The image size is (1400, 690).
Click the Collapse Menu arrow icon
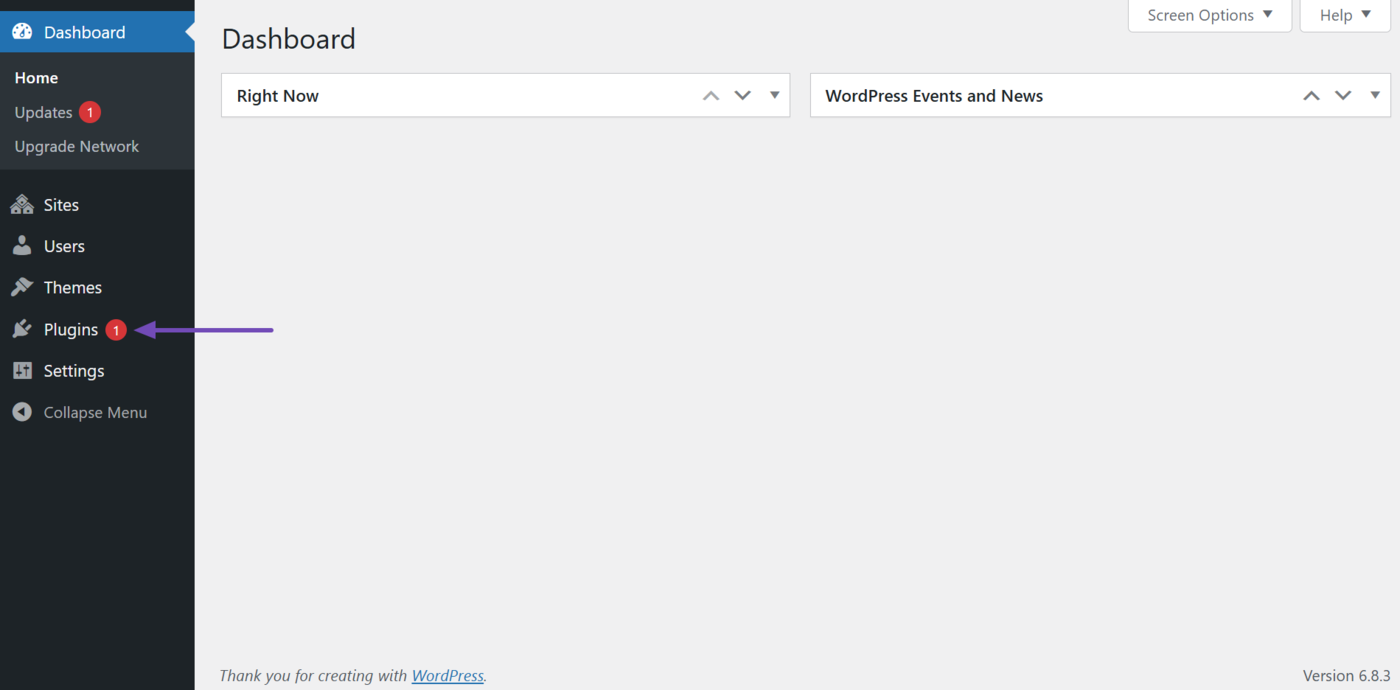click(x=22, y=411)
